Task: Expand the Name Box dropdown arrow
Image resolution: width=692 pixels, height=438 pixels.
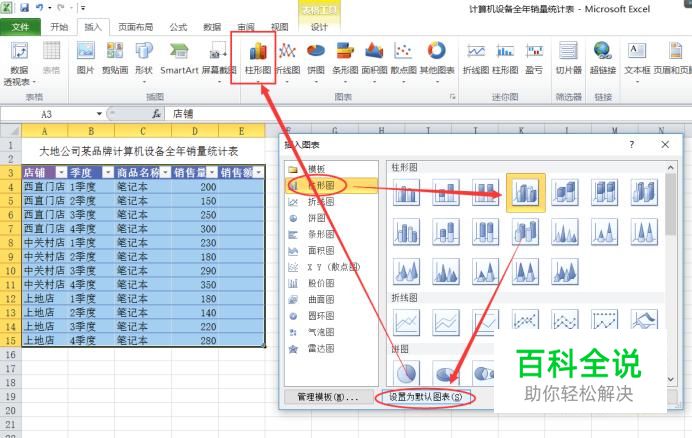Action: pos(99,114)
